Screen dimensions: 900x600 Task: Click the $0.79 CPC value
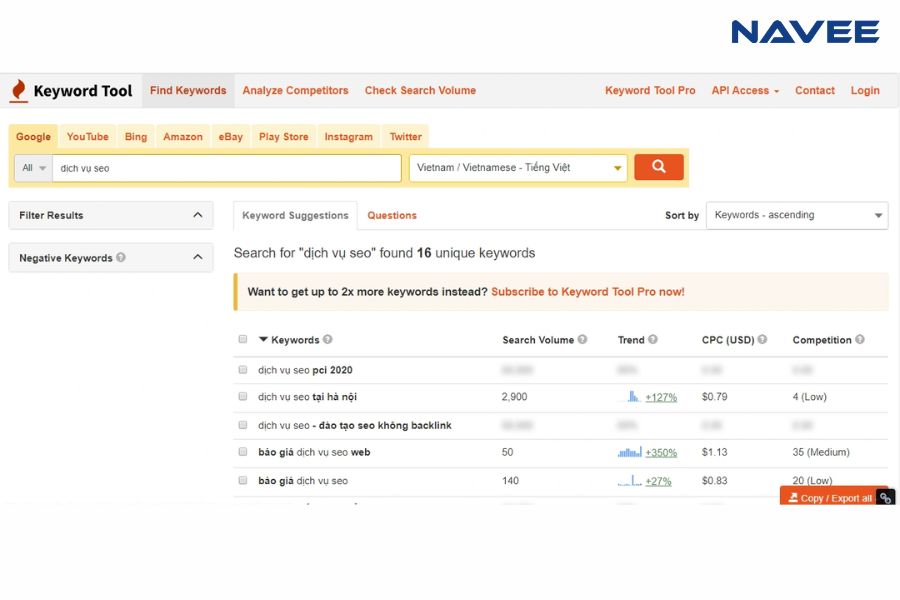tap(715, 397)
